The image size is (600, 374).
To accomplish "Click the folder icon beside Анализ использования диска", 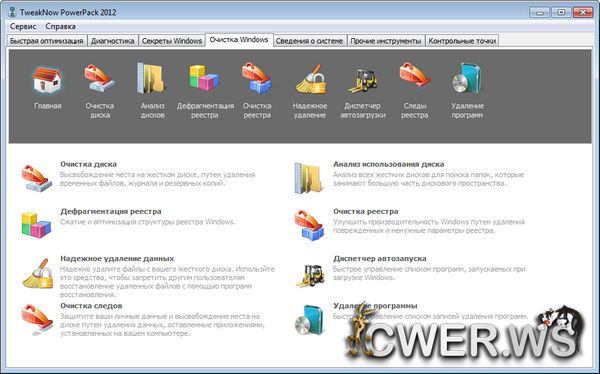I will pos(309,178).
